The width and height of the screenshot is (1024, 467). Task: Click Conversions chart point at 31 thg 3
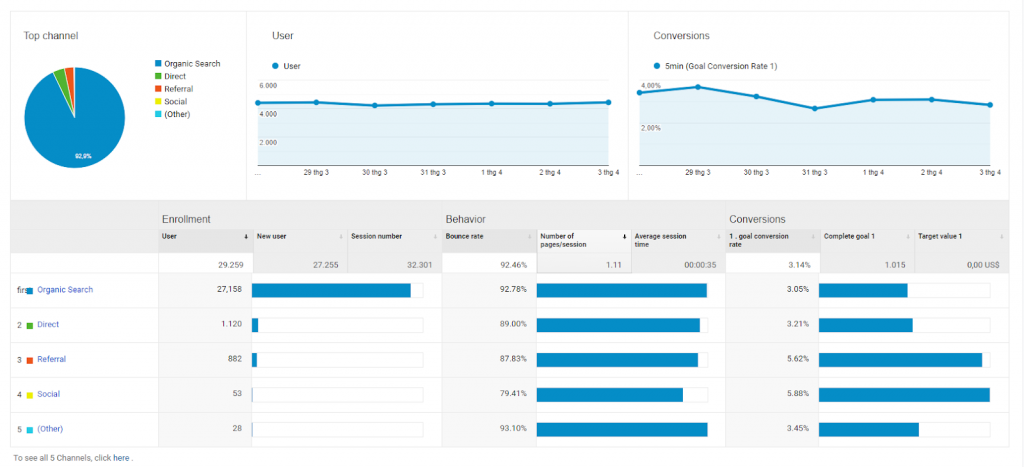pyautogui.click(x=815, y=108)
